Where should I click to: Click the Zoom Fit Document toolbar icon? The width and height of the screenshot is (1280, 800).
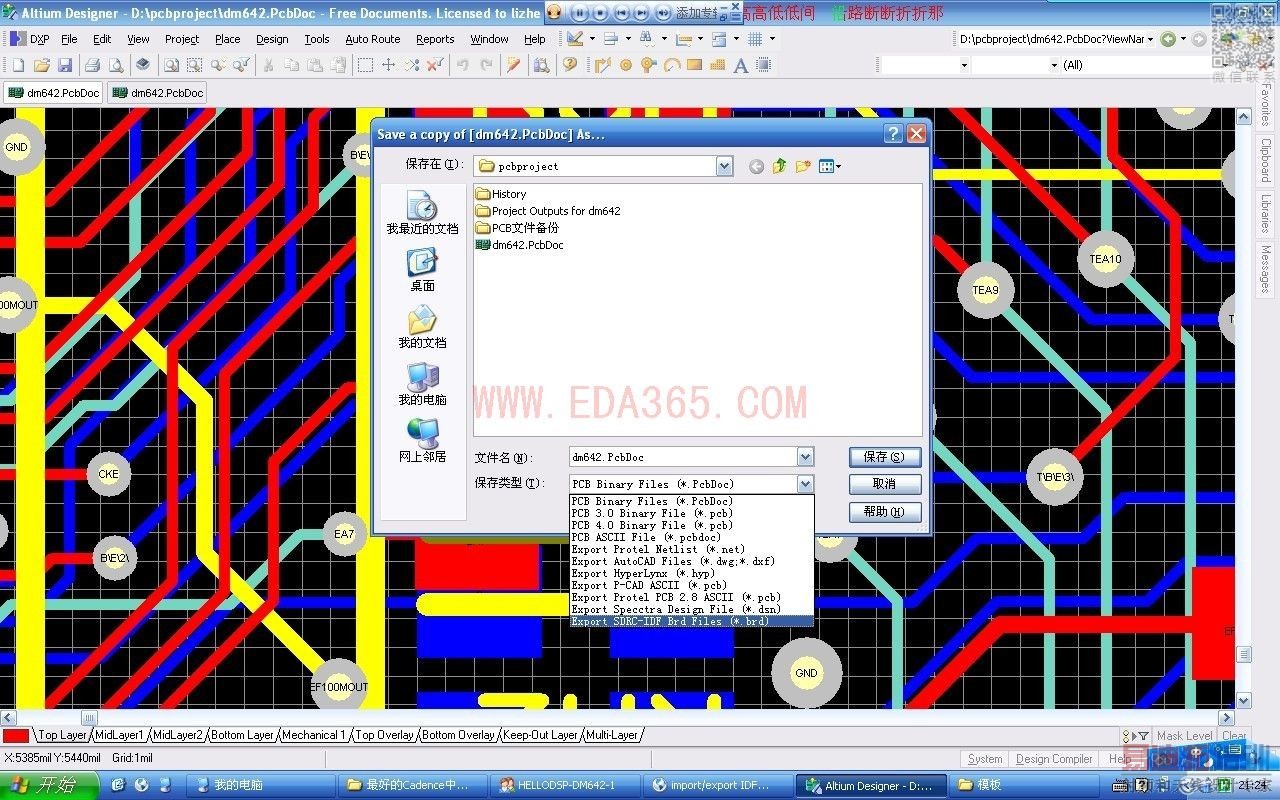pos(170,65)
